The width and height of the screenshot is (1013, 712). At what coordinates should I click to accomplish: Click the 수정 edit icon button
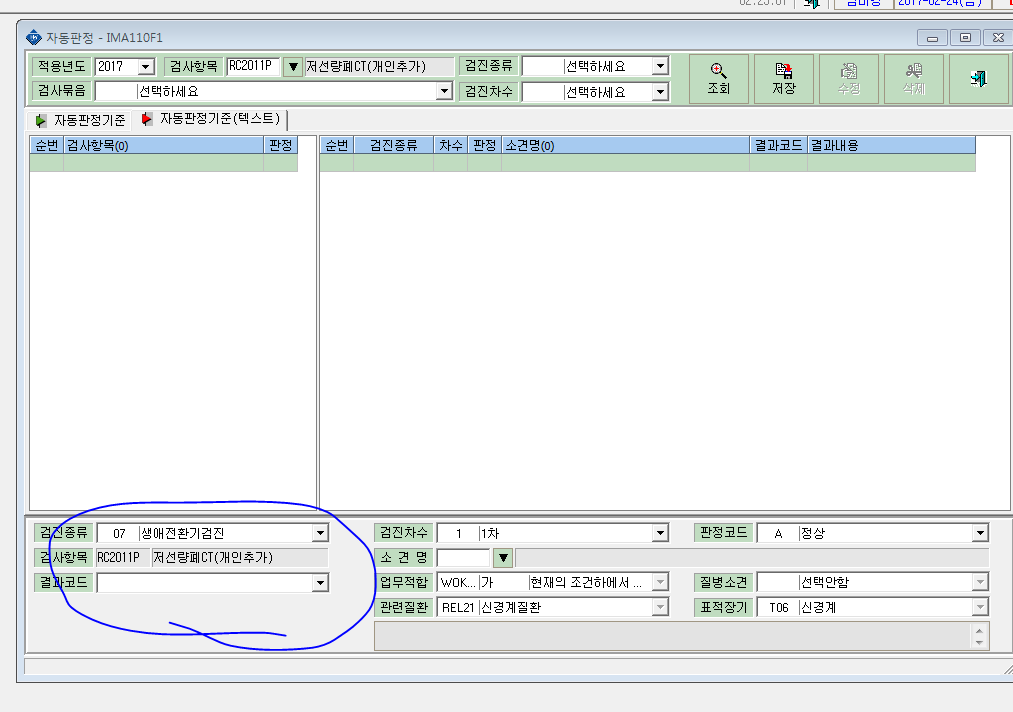tap(849, 79)
